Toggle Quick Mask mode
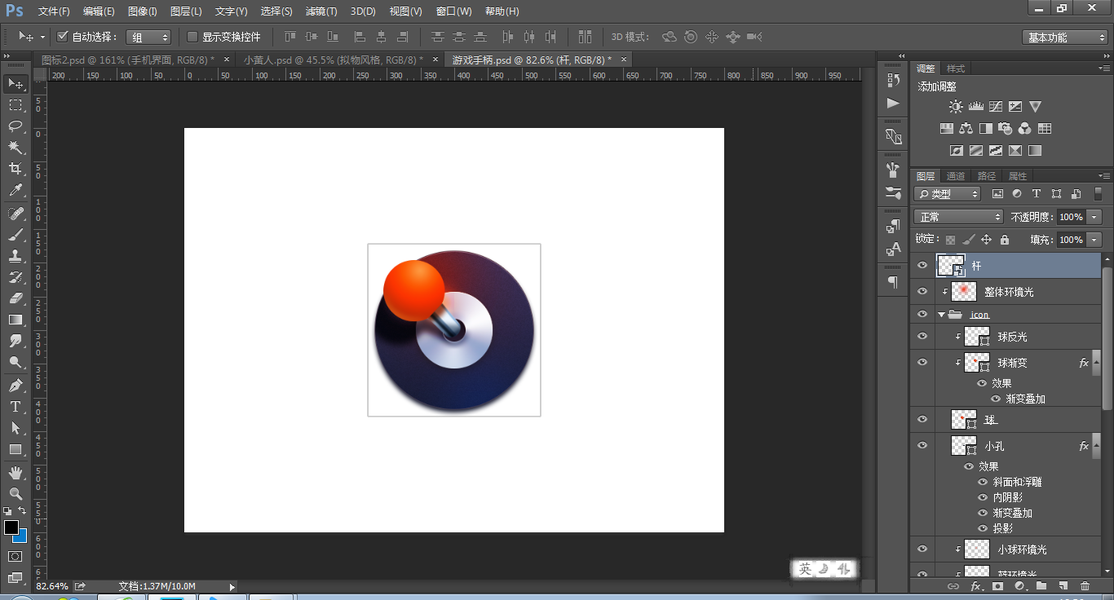 pyautogui.click(x=15, y=557)
